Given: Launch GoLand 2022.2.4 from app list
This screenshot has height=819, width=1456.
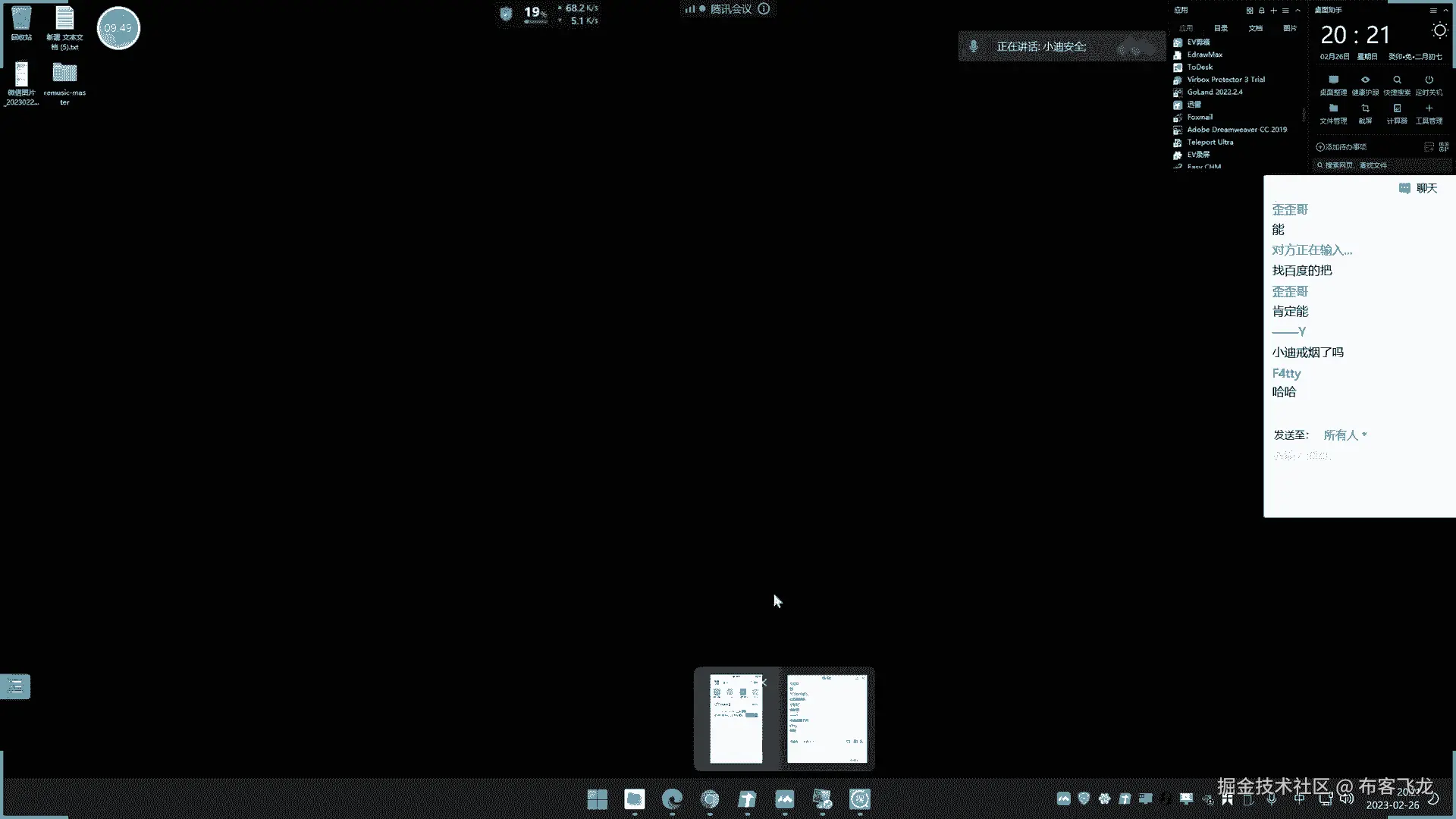Looking at the screenshot, I should tap(1214, 92).
